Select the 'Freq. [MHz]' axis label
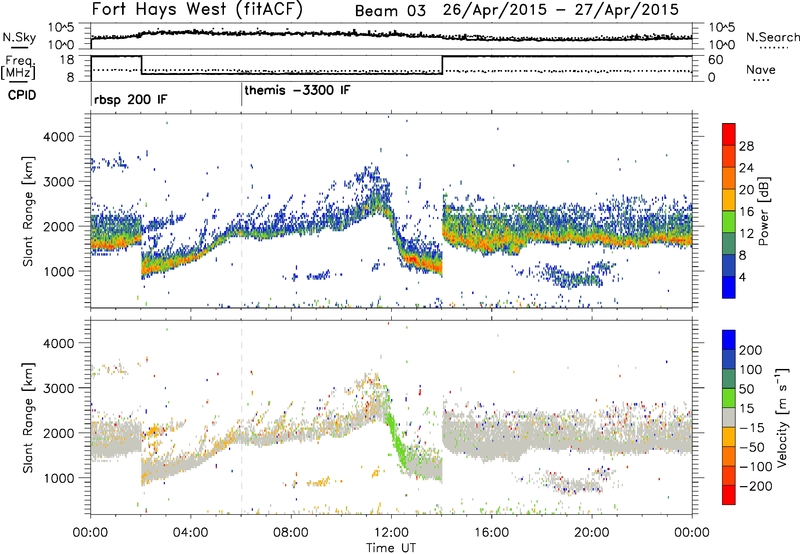Image resolution: width=800 pixels, height=554 pixels. point(19,67)
